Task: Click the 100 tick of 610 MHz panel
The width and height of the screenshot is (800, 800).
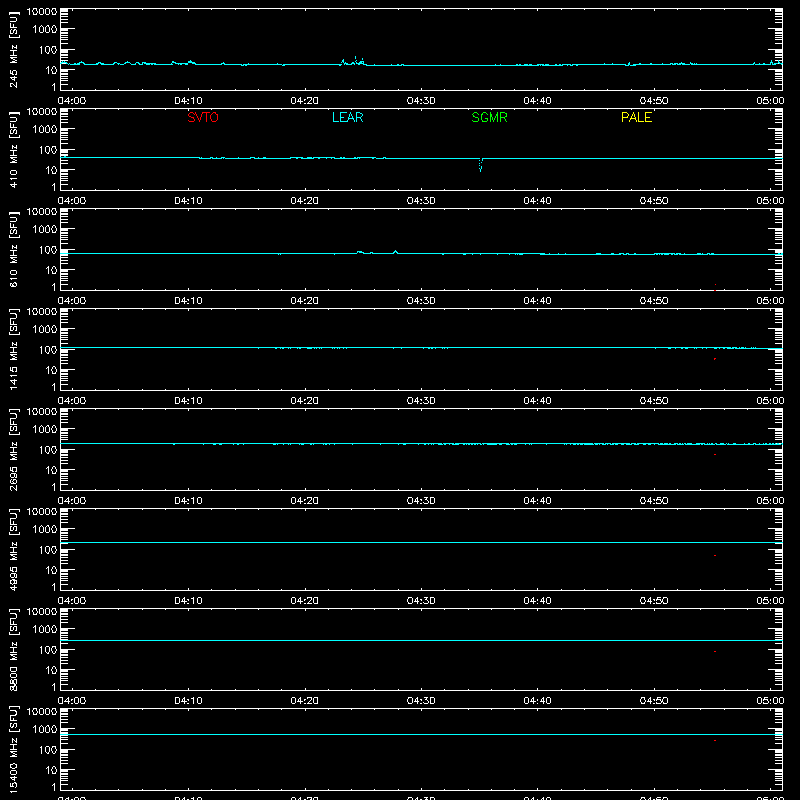Action: pos(48,250)
